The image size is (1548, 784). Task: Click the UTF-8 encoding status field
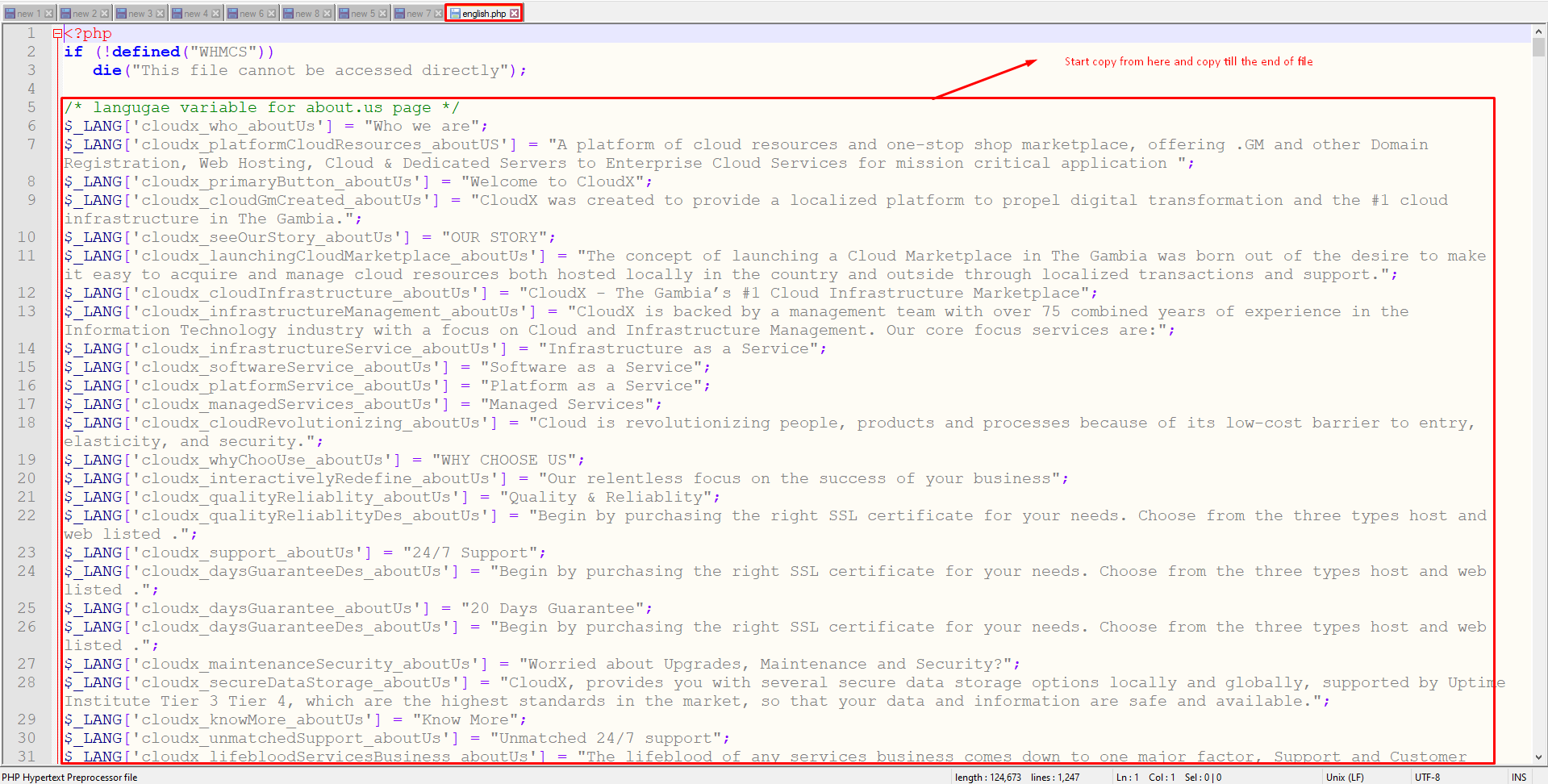tap(1427, 778)
